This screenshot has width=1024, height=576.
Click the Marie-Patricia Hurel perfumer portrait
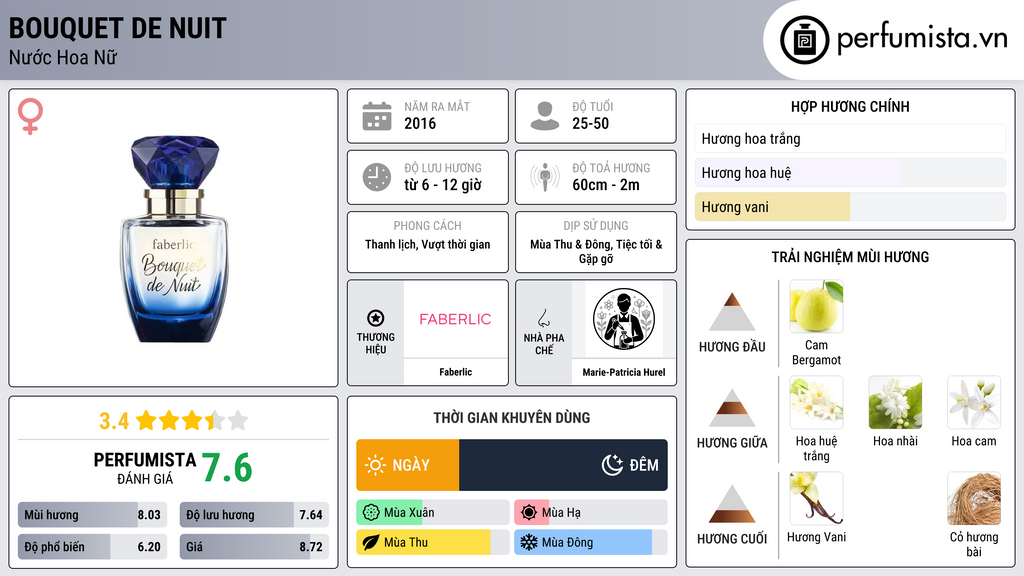624,320
